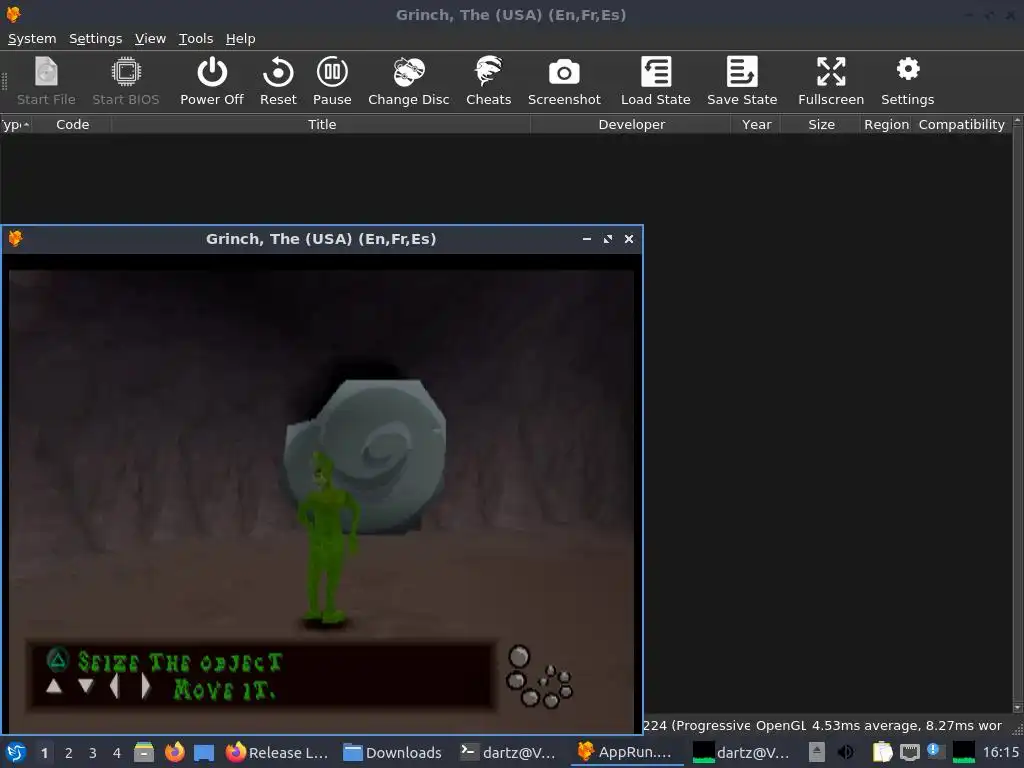1024x768 pixels.
Task: Click the game list scrollbar down arrow
Action: pyautogui.click(x=1017, y=707)
